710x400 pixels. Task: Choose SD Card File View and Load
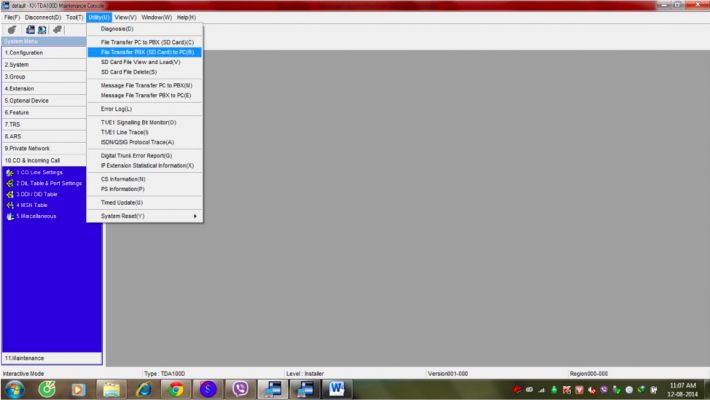(x=145, y=62)
